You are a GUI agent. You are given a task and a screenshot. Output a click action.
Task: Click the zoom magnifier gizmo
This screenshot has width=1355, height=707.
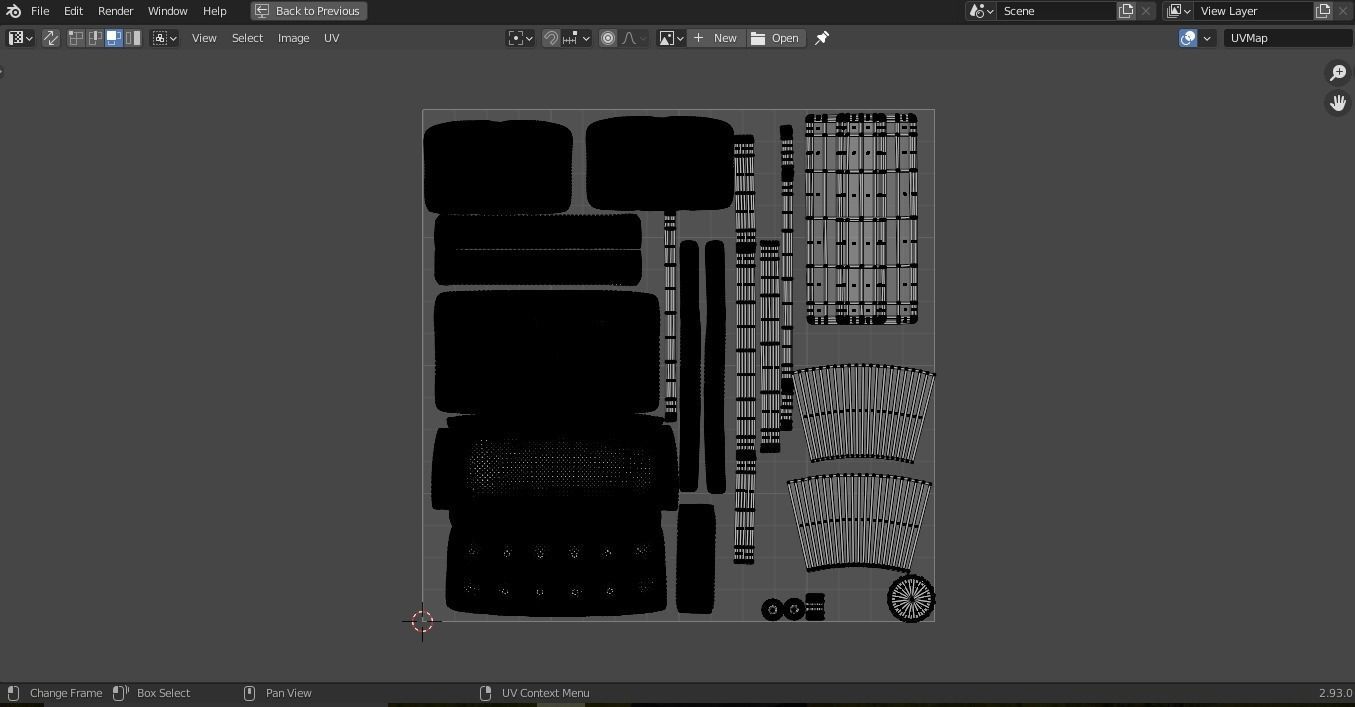click(x=1338, y=73)
